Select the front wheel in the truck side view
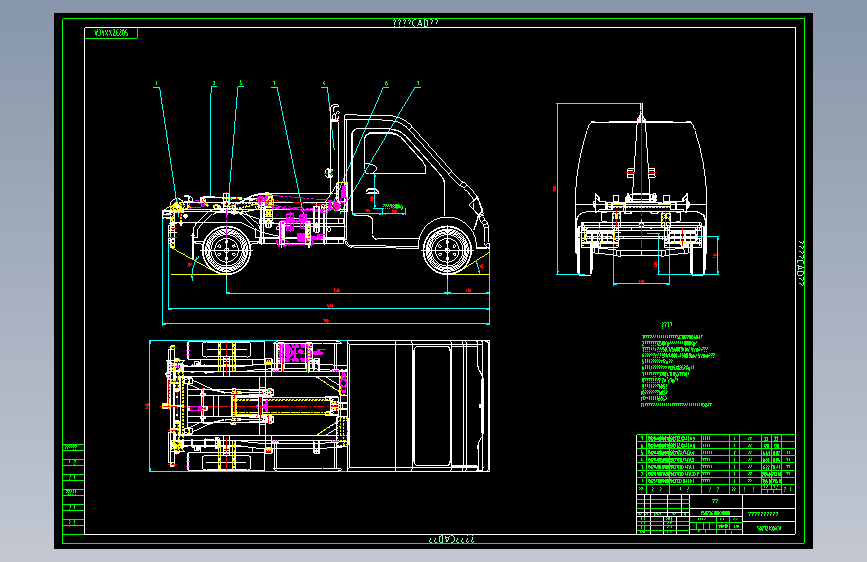Image resolution: width=867 pixels, height=562 pixels. pyautogui.click(x=447, y=251)
